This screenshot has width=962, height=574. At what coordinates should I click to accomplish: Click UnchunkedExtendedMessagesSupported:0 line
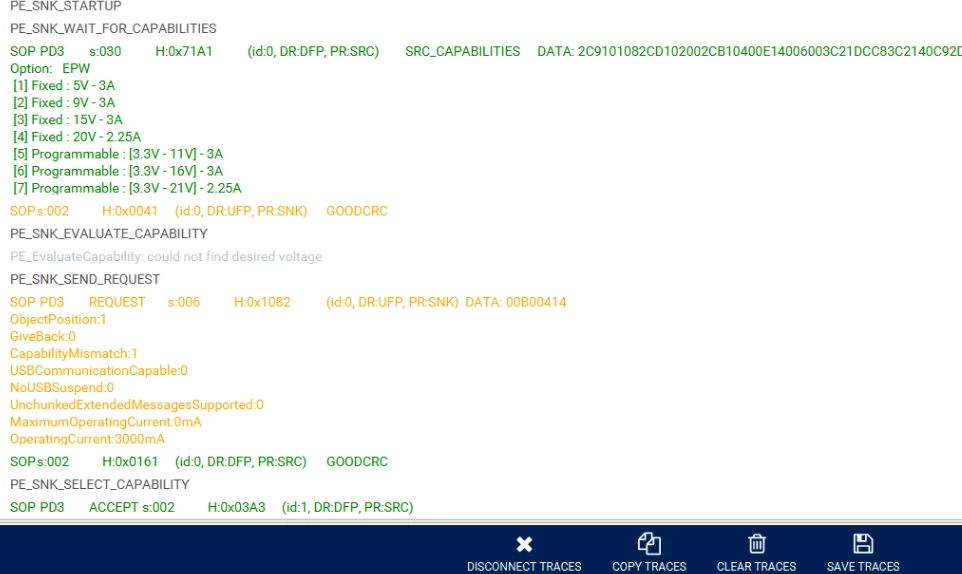(137, 405)
